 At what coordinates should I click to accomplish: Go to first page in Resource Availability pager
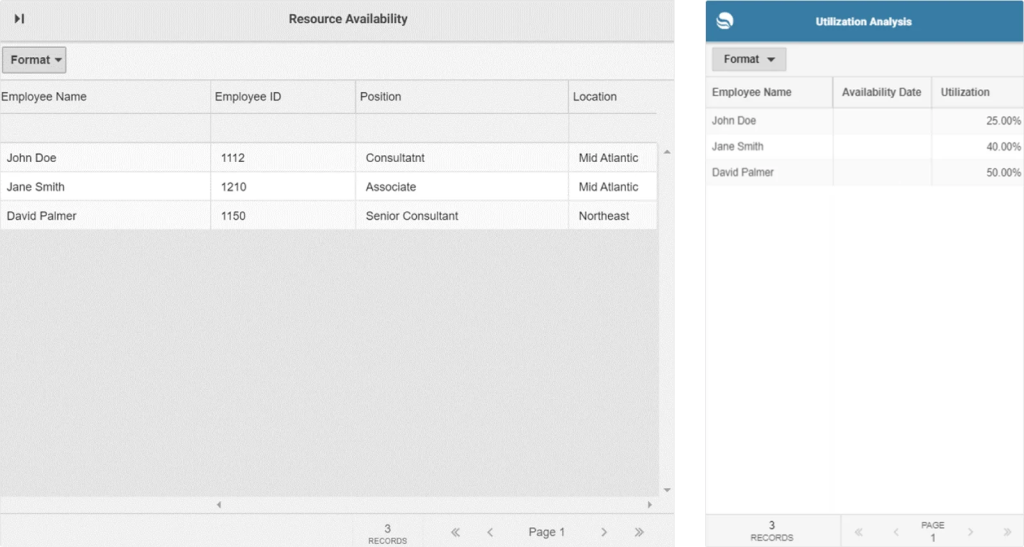point(456,532)
